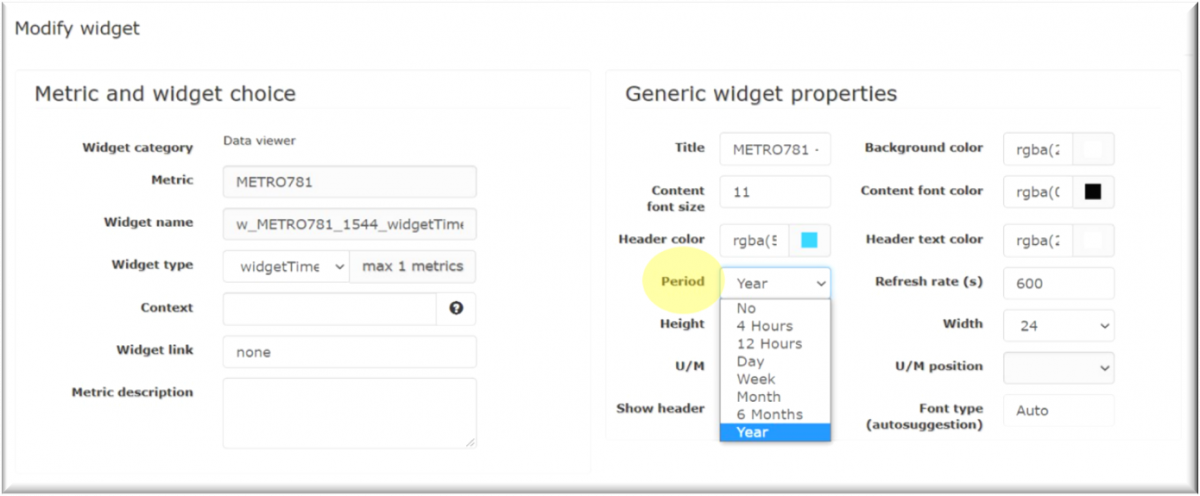Choose "Week" period option
The width and height of the screenshot is (1200, 496).
coord(756,379)
